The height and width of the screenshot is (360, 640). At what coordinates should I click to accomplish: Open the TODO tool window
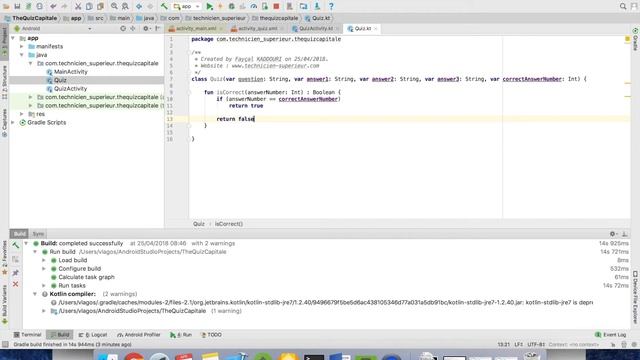[211, 335]
